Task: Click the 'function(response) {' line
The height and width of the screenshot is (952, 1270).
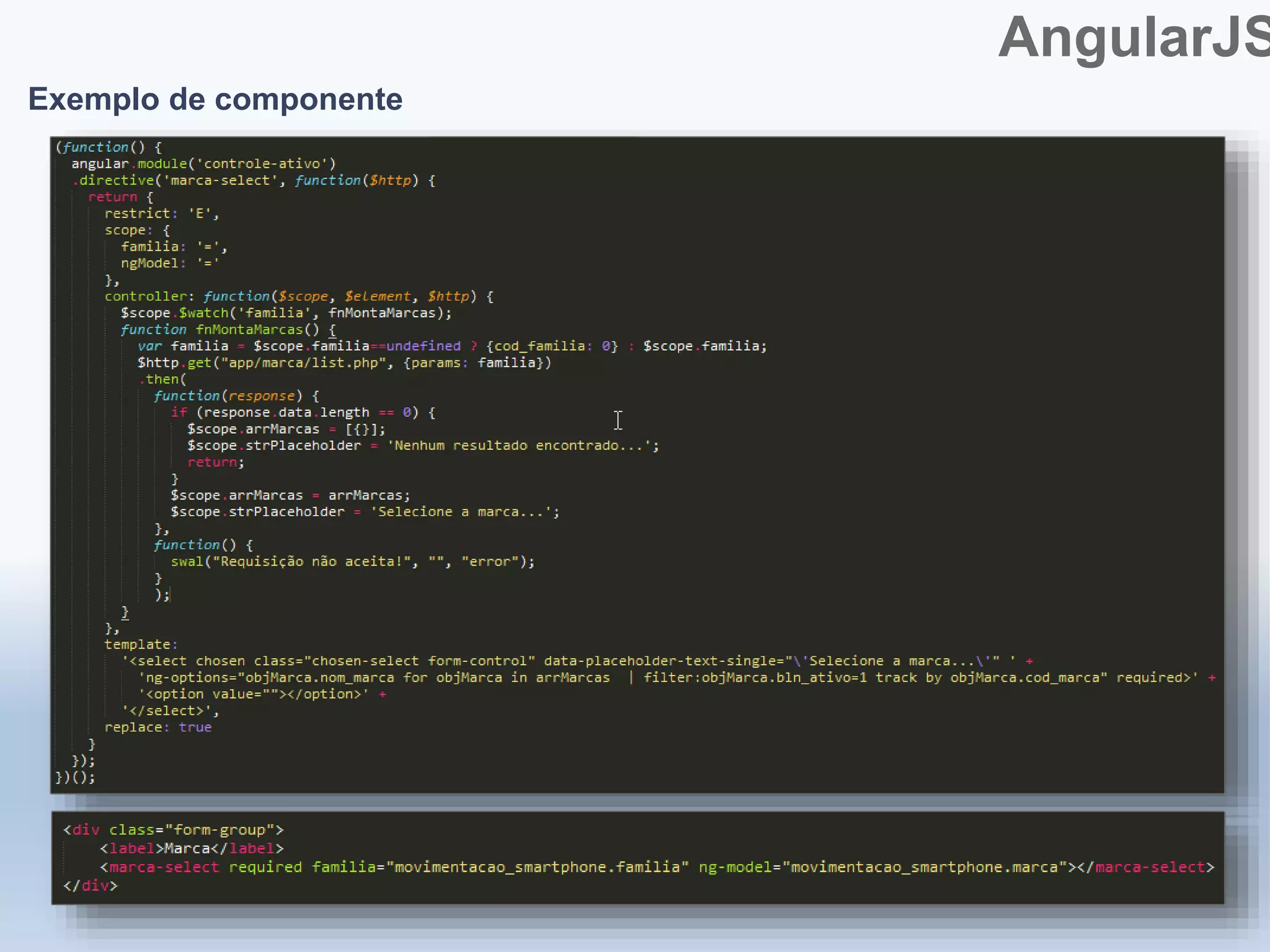Action: (x=236, y=396)
